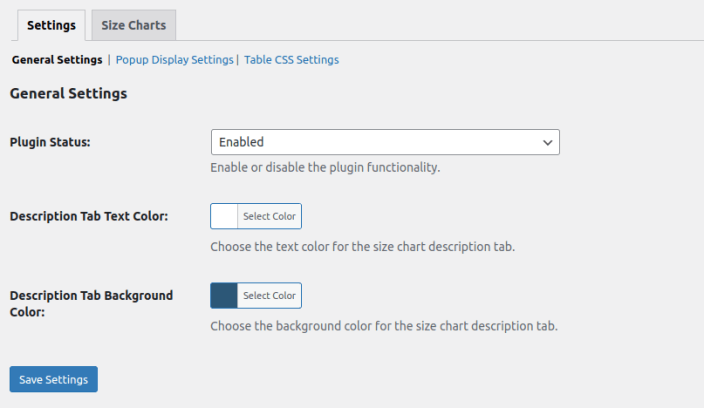
Task: Select the Settings tab
Action: [51, 25]
